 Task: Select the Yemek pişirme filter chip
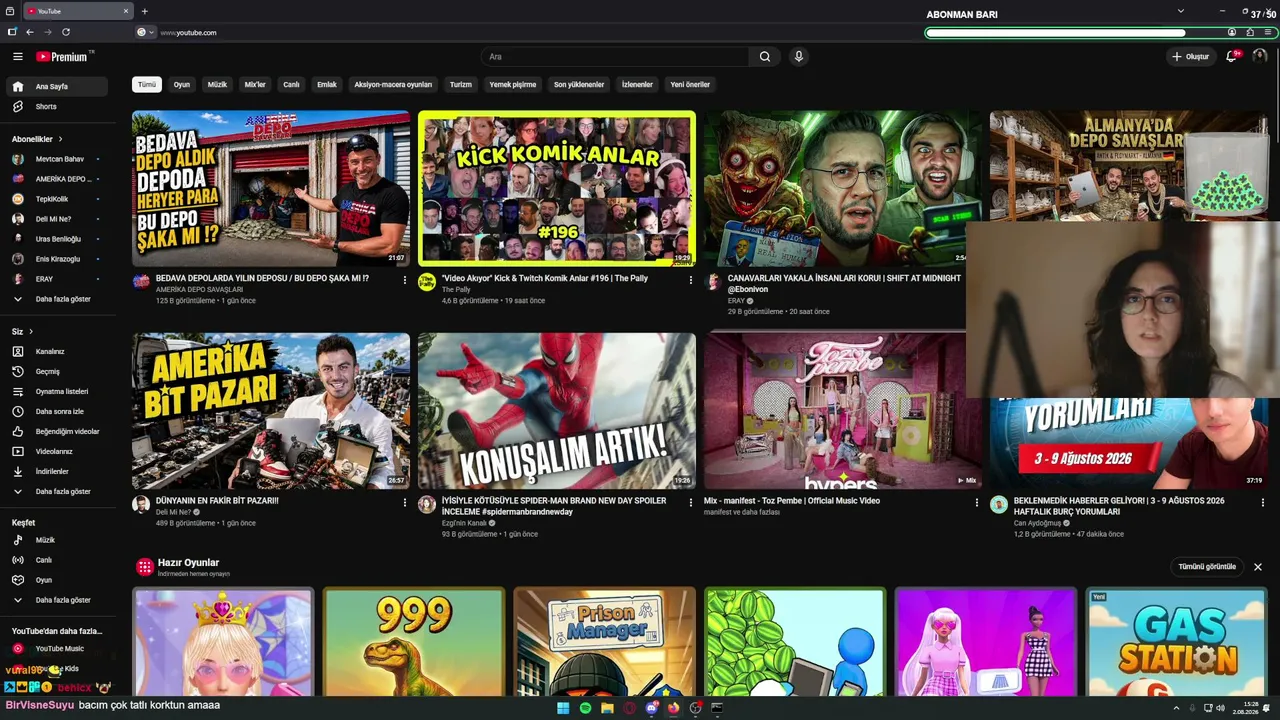[x=513, y=85]
